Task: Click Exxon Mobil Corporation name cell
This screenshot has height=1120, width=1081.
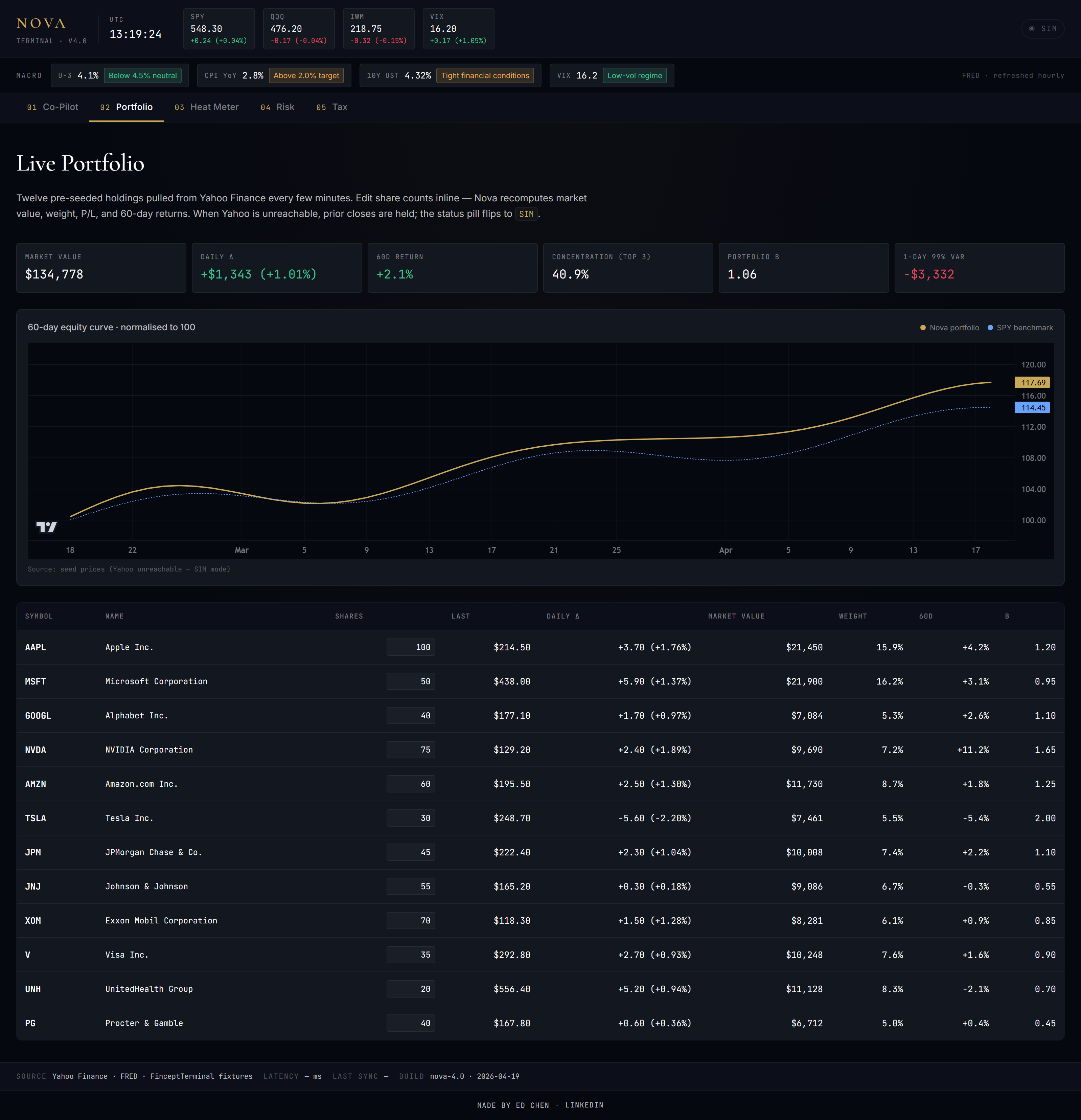Action: (x=161, y=921)
